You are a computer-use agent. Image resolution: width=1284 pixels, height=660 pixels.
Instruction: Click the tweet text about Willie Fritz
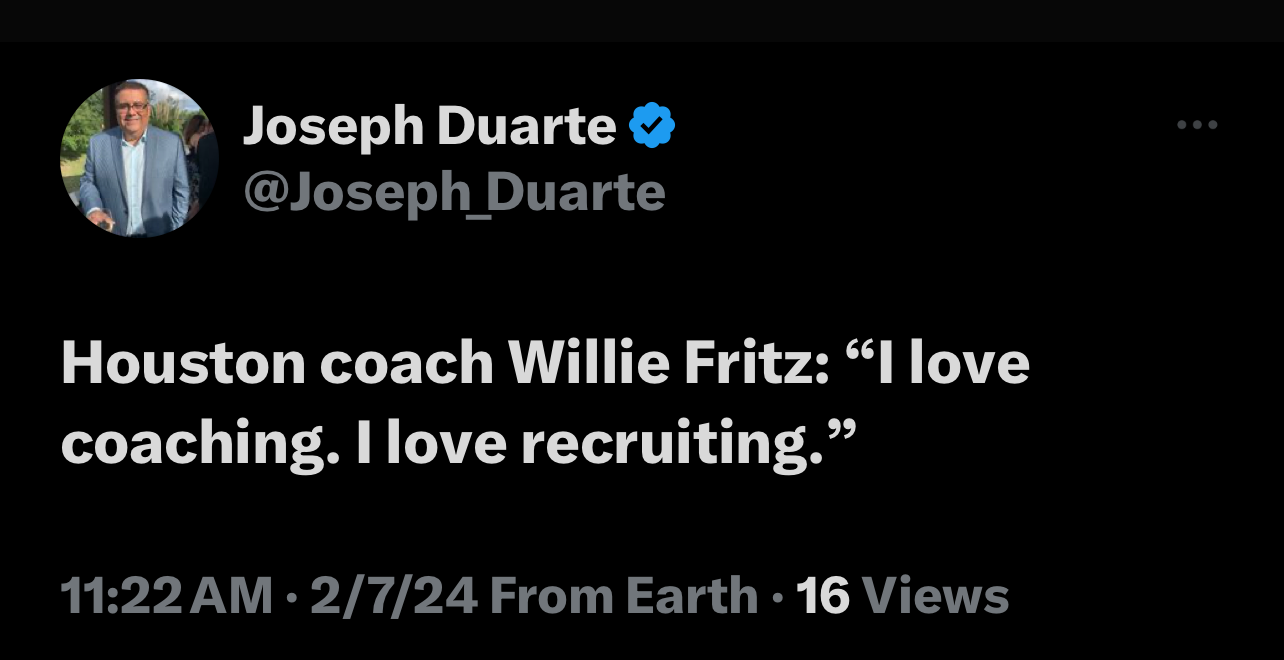(x=545, y=403)
